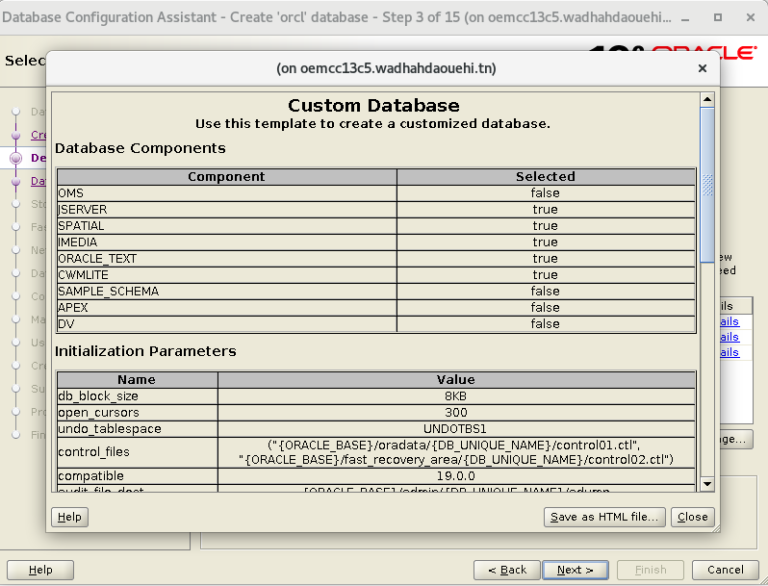This screenshot has height=586, width=768.
Task: Select the control_files parameter
Action: click(x=137, y=452)
